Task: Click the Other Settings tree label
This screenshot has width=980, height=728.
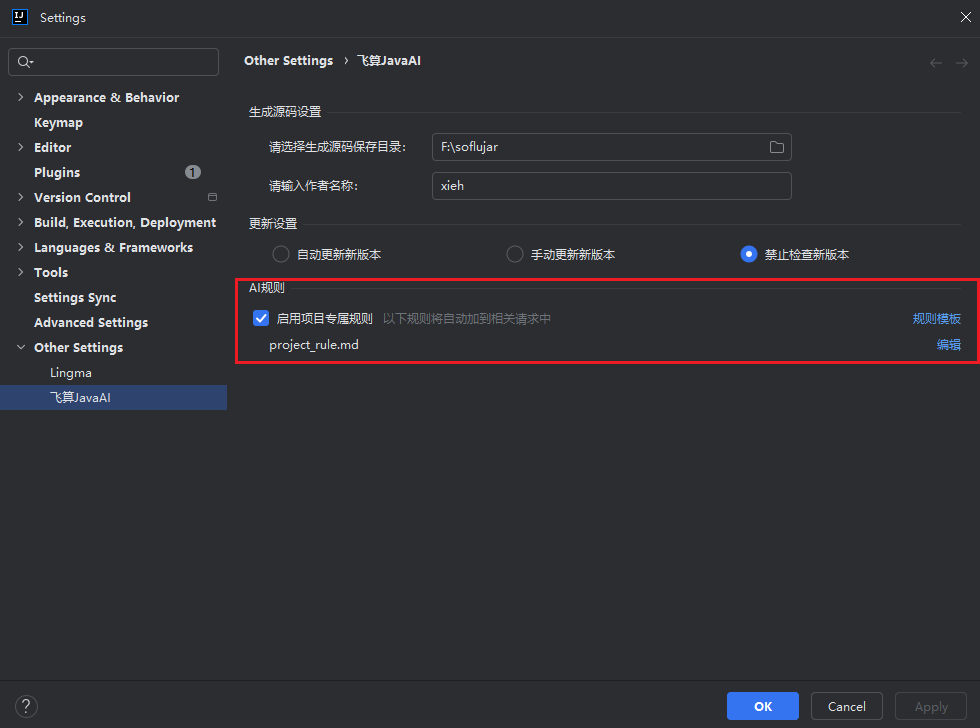Action: click(78, 347)
